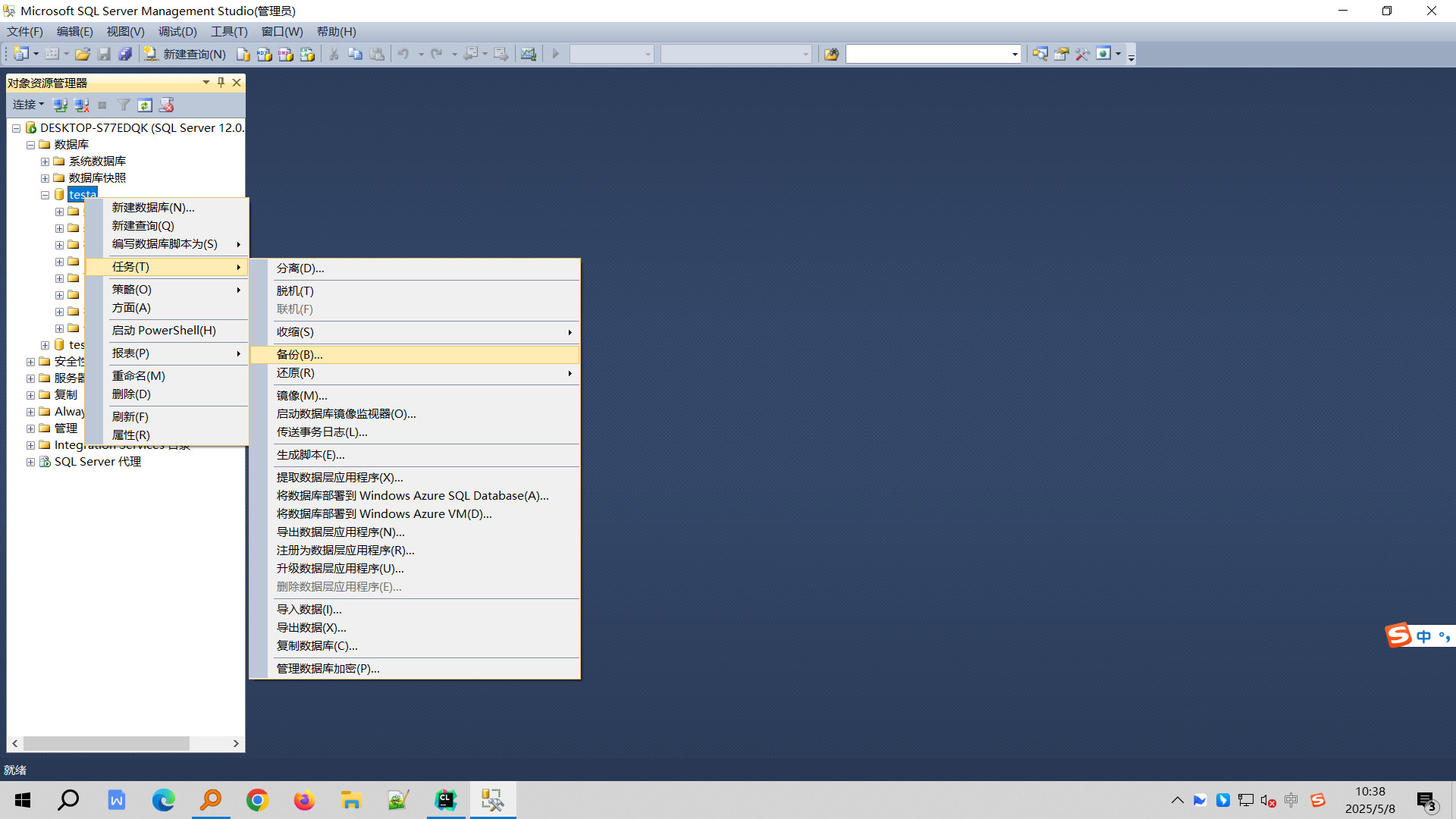The height and width of the screenshot is (819, 1456).
Task: Open Google Chrome from the taskbar
Action: click(257, 800)
